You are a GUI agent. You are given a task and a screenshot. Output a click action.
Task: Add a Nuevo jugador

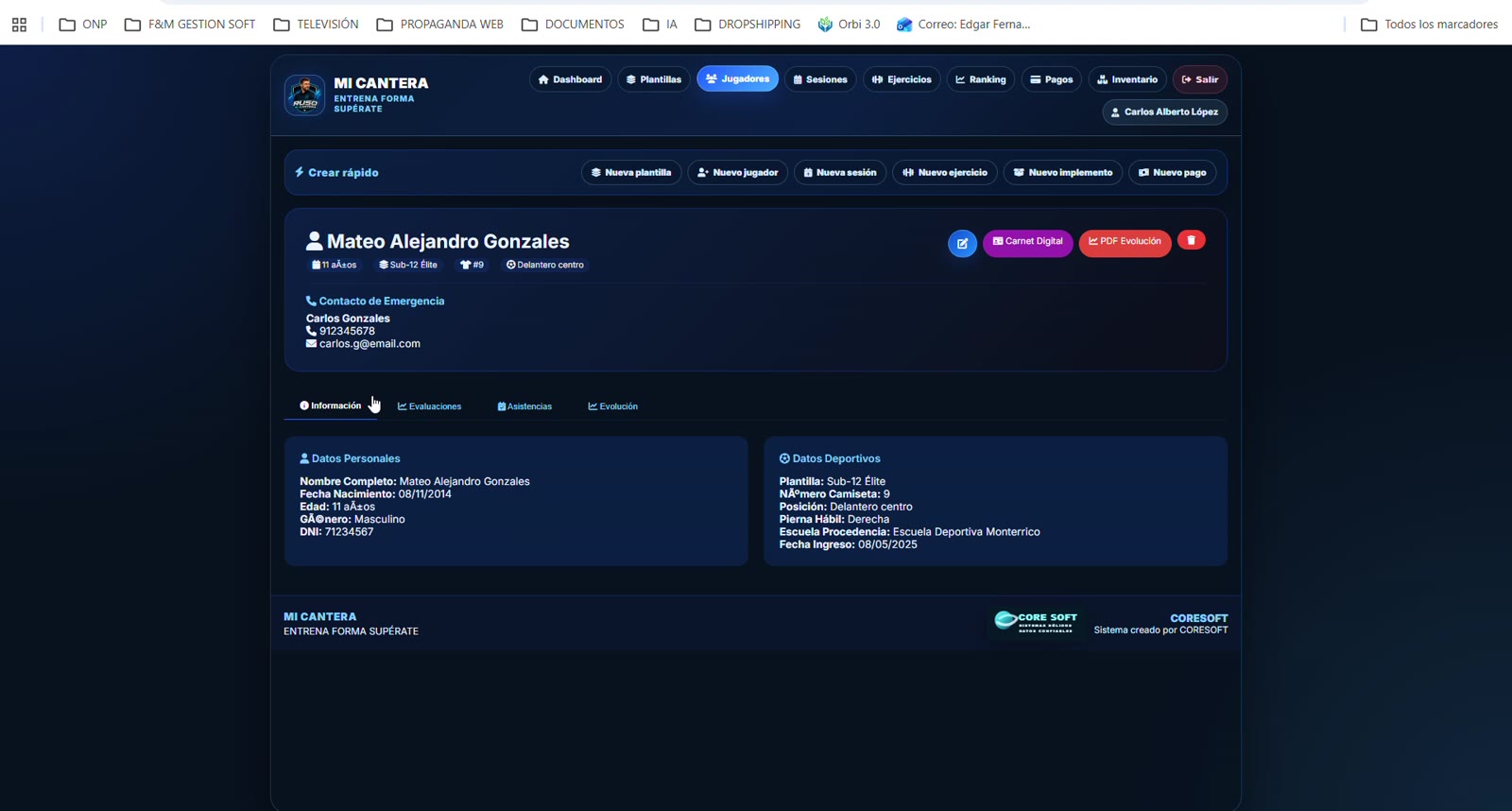pos(738,172)
